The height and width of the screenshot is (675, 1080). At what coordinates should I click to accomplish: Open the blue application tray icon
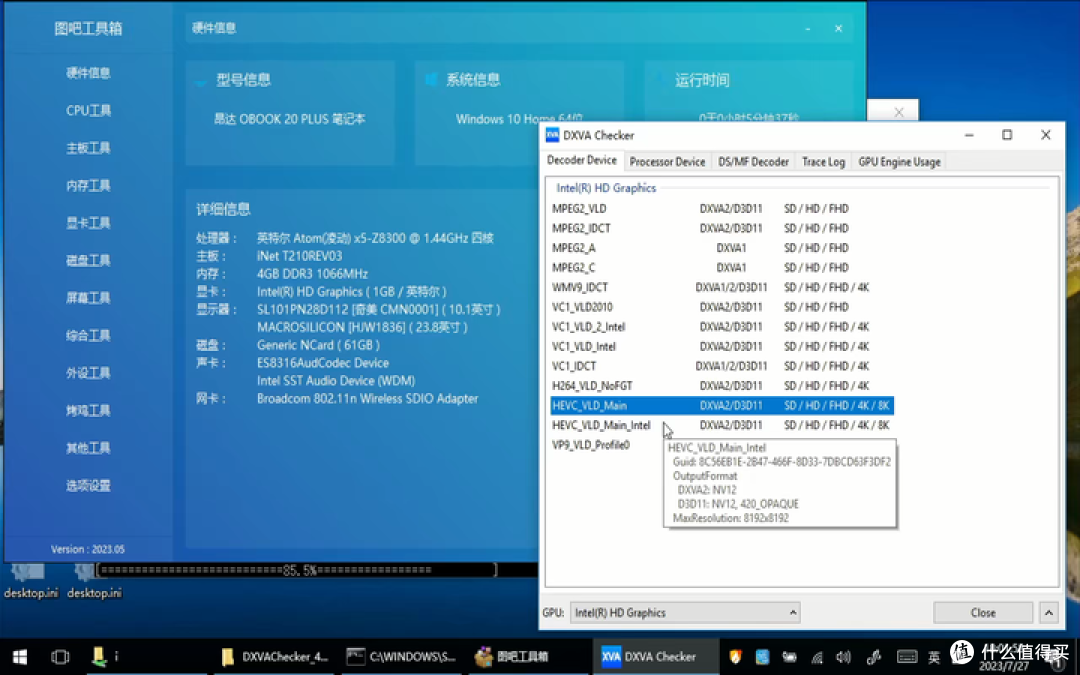point(762,656)
